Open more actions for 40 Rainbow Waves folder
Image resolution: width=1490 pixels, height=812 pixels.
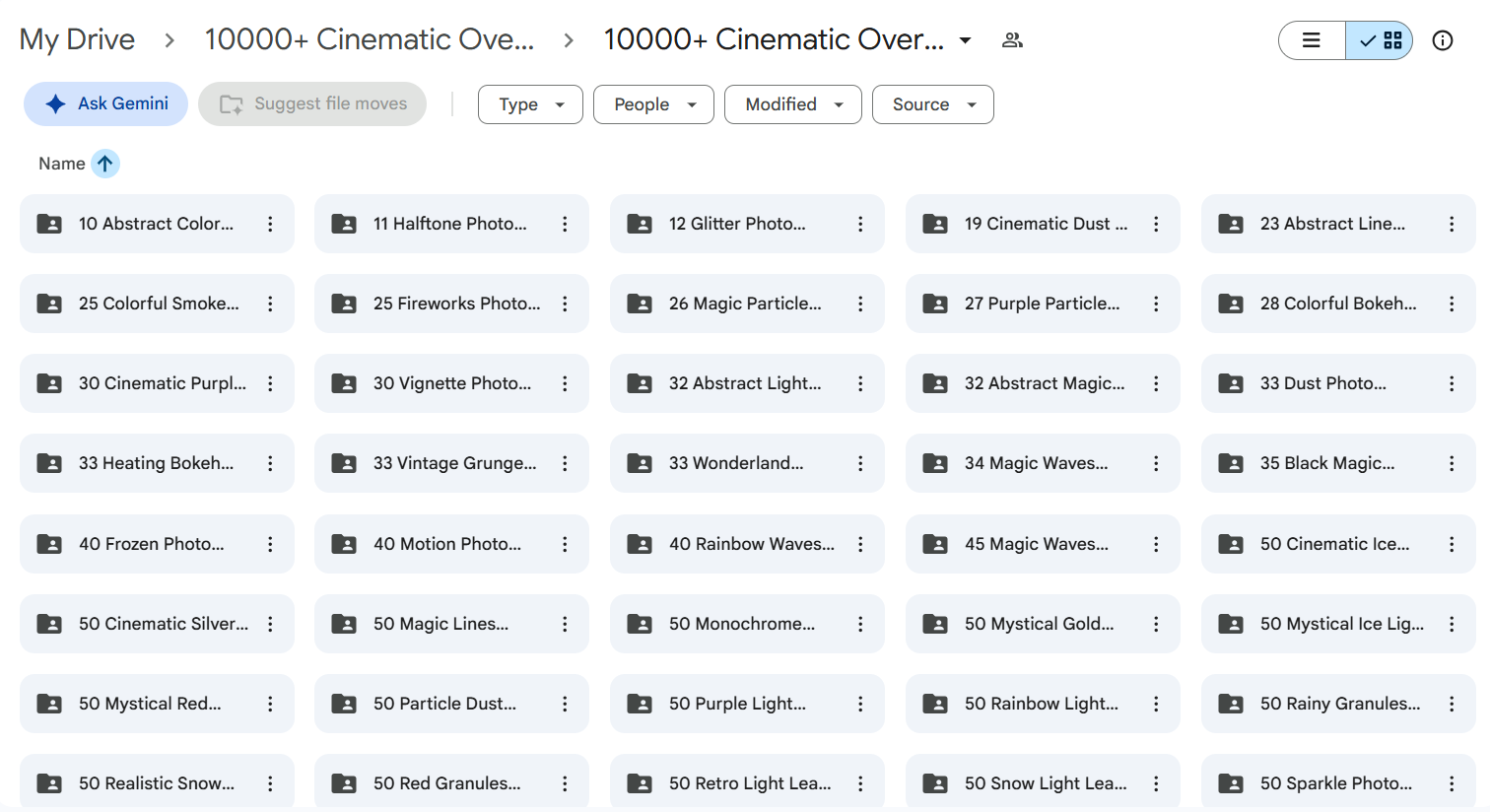pos(860,544)
